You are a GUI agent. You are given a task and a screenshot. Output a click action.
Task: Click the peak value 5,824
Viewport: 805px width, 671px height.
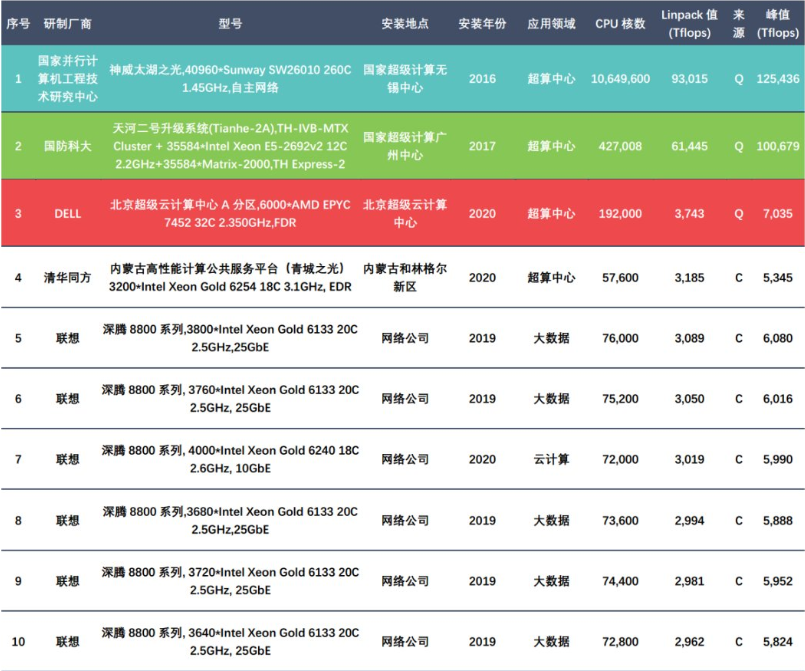click(x=777, y=642)
